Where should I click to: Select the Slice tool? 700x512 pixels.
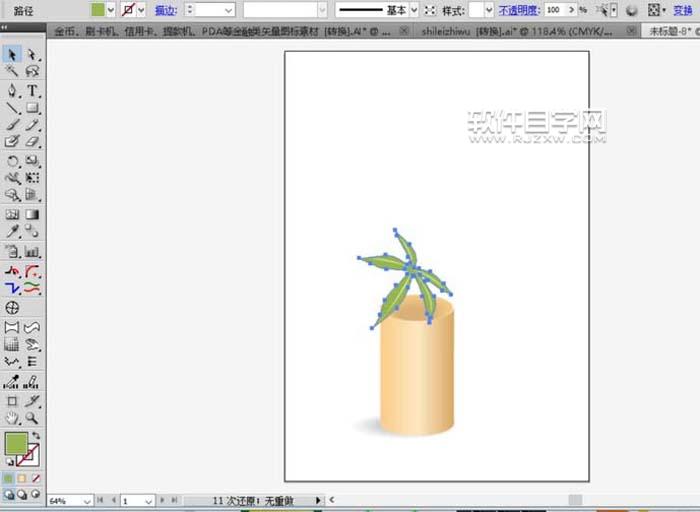pos(32,401)
